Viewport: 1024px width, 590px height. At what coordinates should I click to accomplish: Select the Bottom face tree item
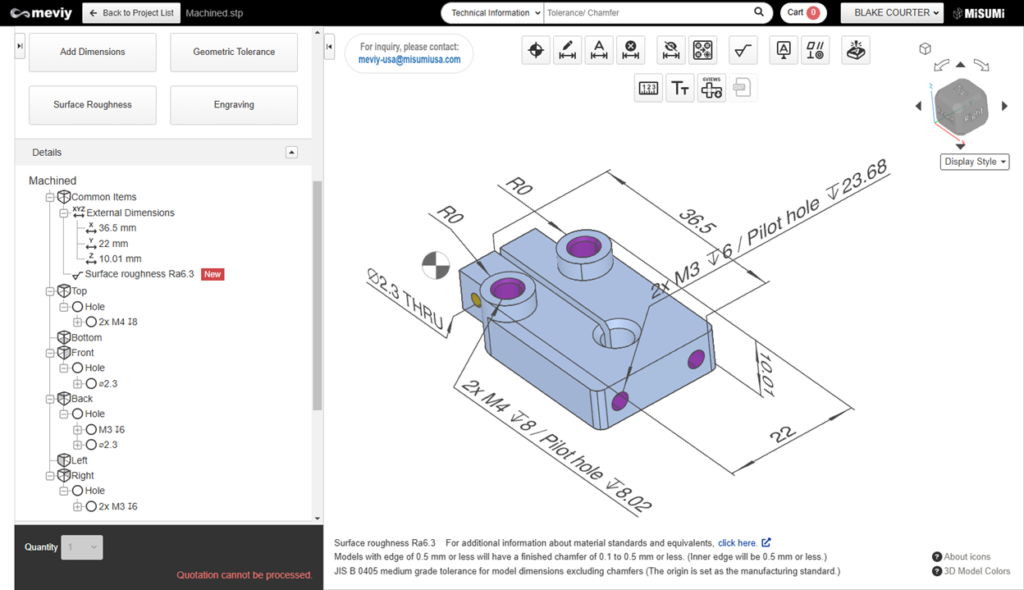[x=86, y=337]
